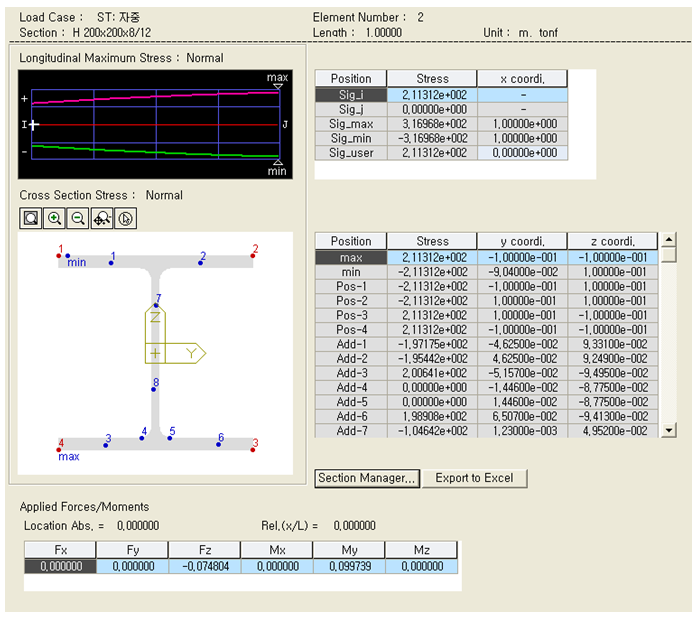Click the zoom fit/pan icon

pos(101,218)
